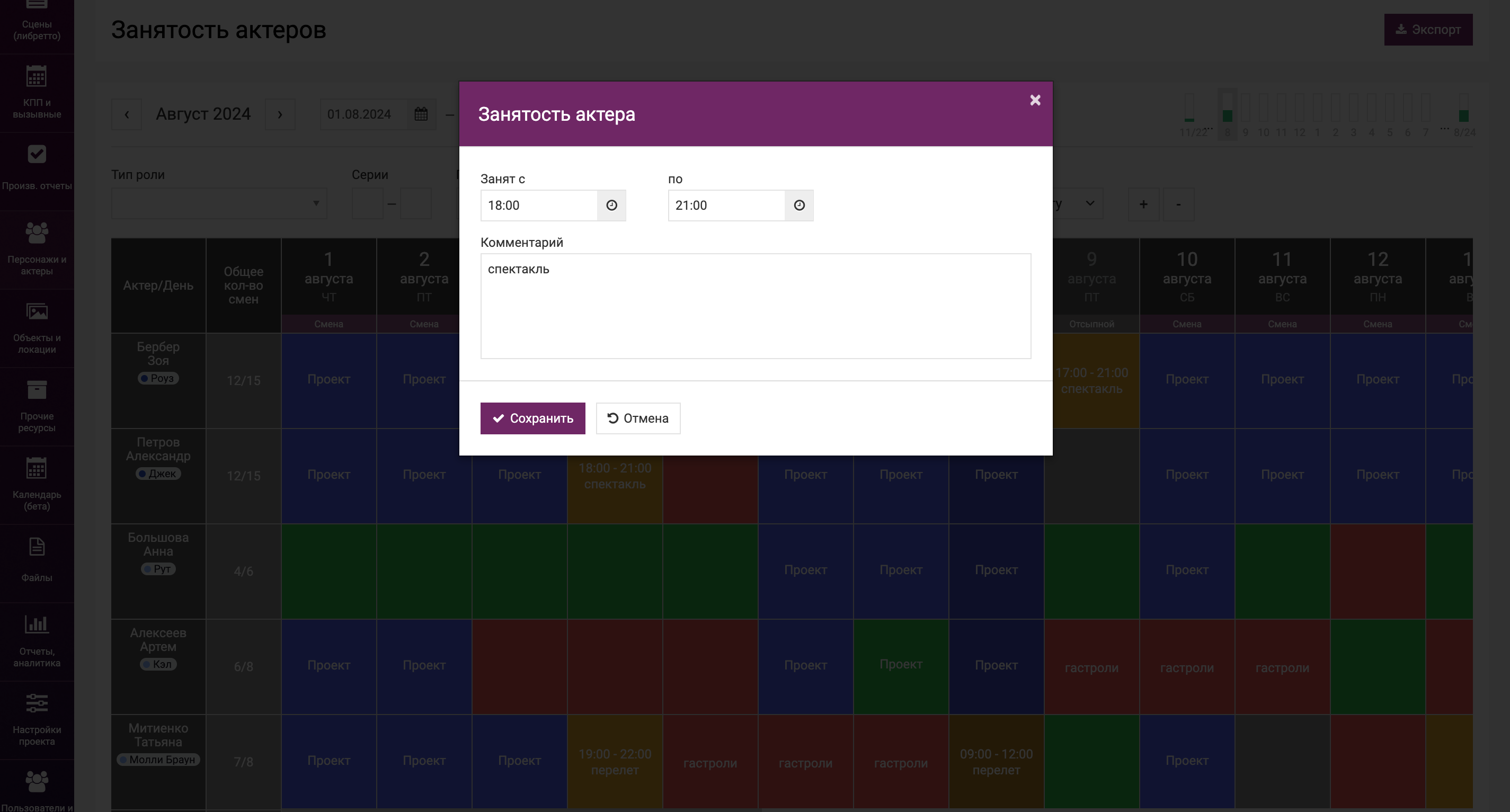This screenshot has height=812, width=1510.
Task: Click the plus zoom button
Action: [x=1143, y=204]
